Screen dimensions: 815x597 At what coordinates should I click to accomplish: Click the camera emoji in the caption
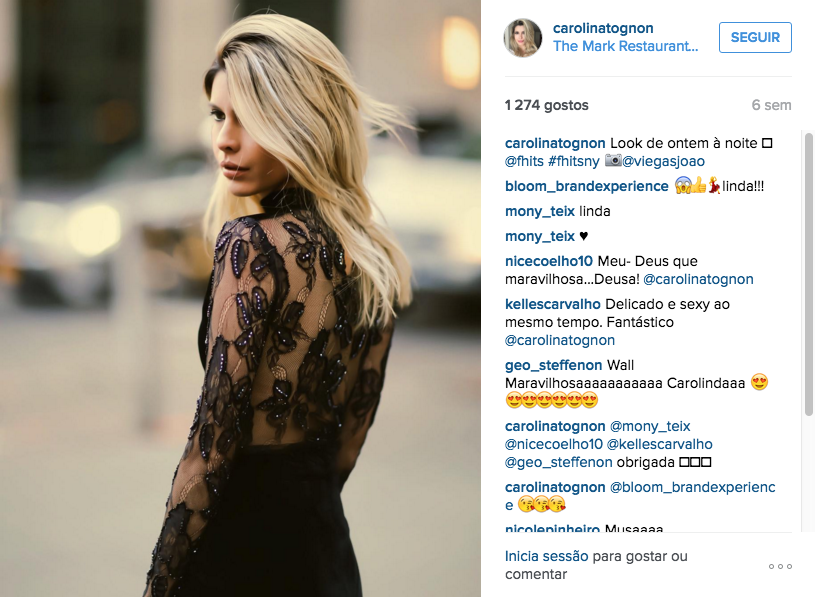(613, 161)
